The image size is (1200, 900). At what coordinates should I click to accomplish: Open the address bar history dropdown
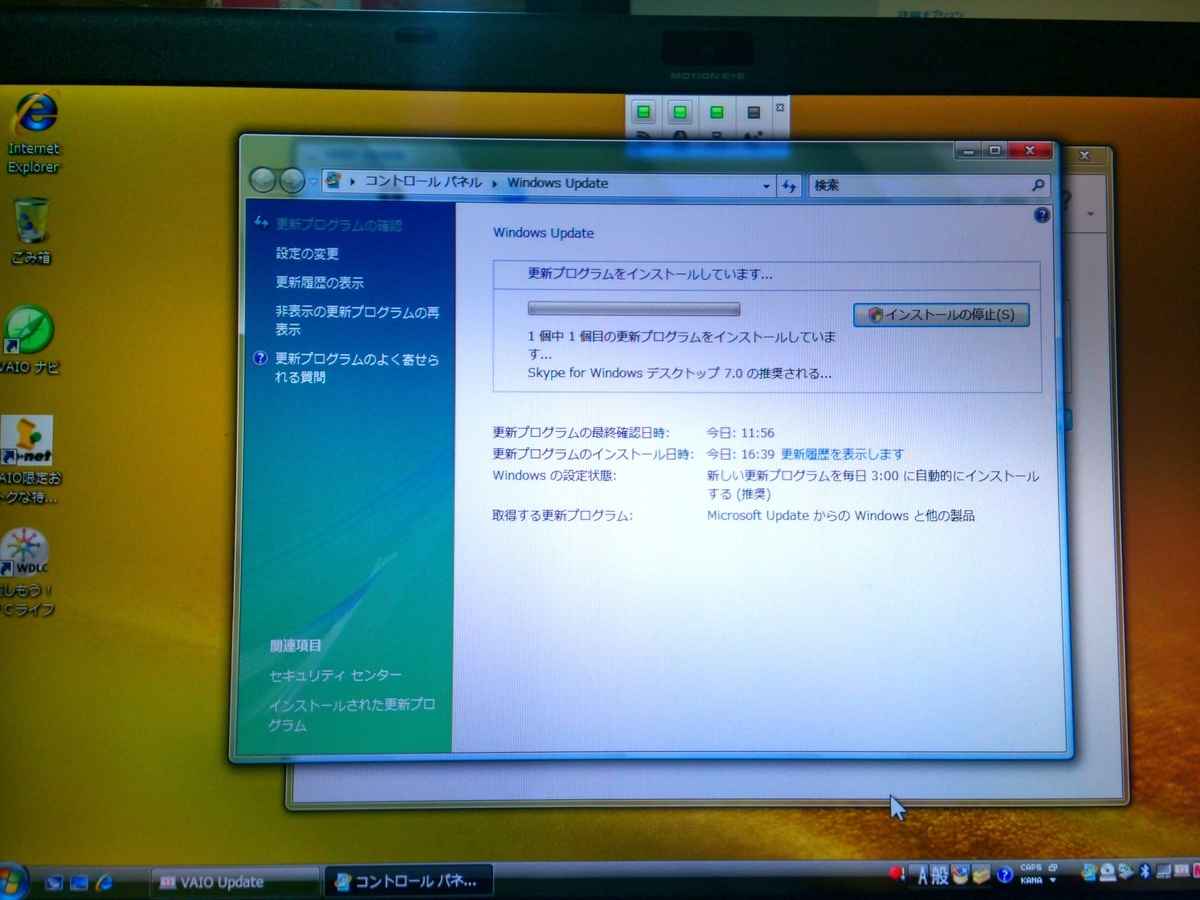[x=766, y=185]
